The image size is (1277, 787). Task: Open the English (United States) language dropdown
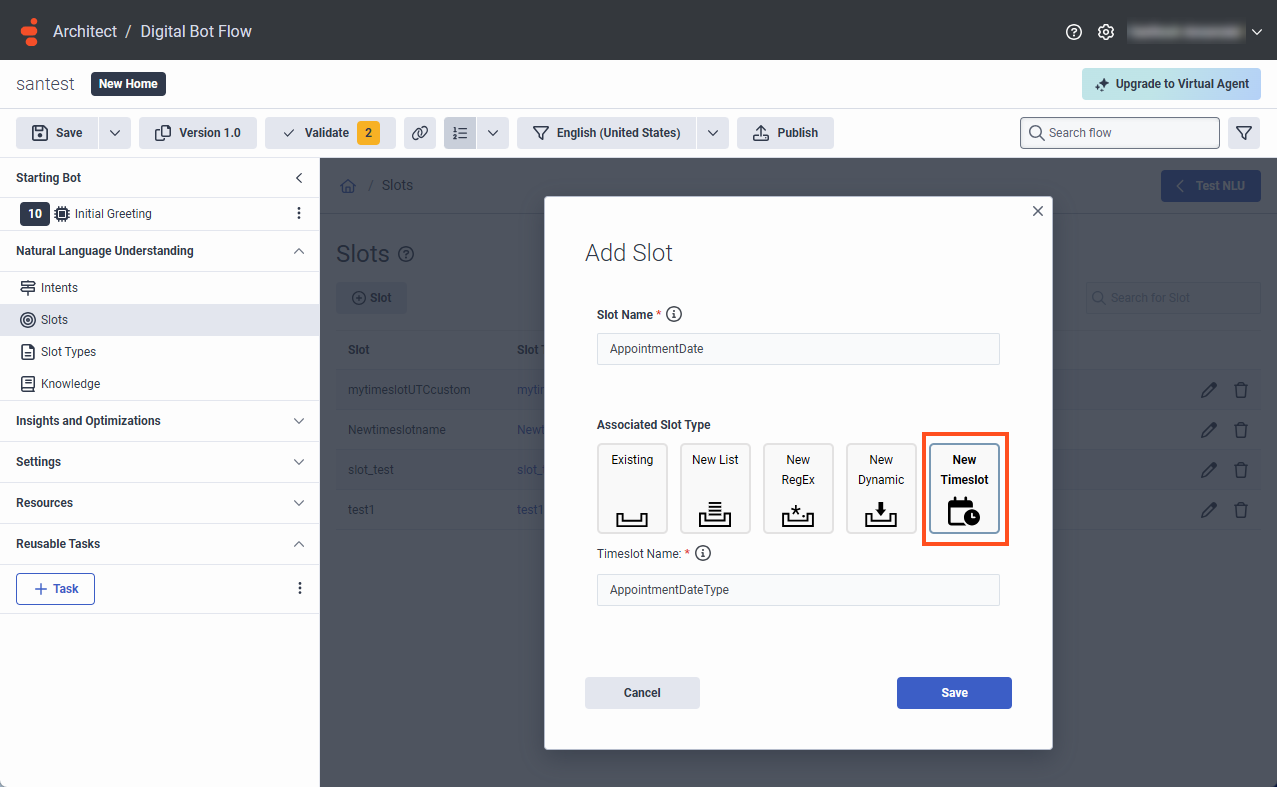pos(712,133)
